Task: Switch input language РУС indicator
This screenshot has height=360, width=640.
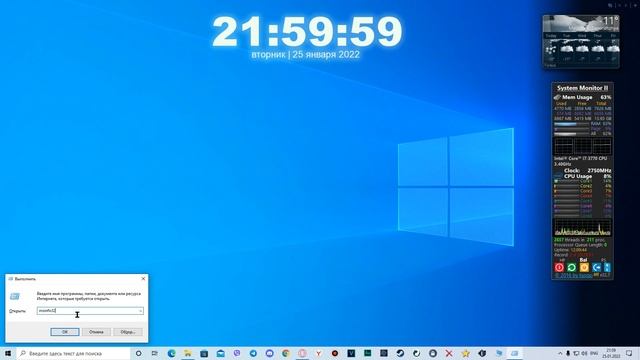Action: (594, 353)
